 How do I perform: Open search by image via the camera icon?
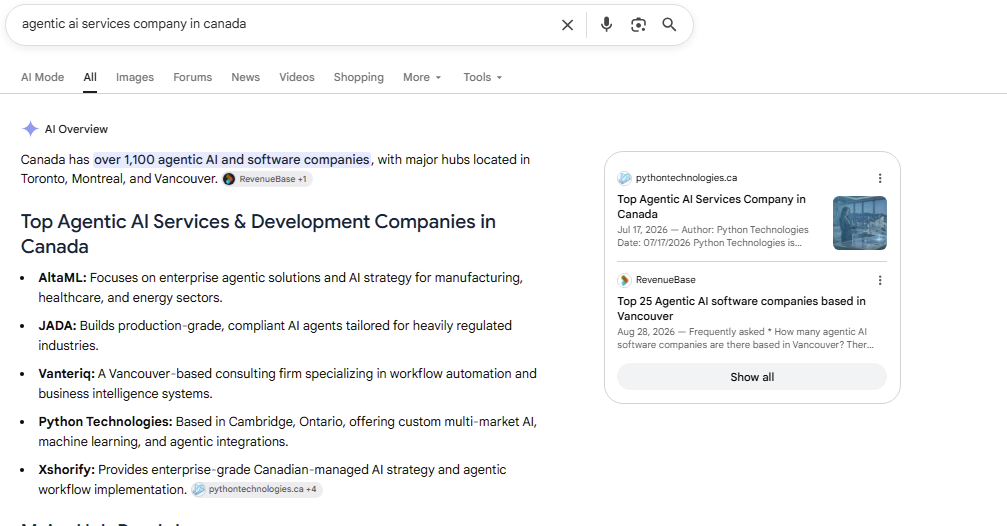point(638,24)
